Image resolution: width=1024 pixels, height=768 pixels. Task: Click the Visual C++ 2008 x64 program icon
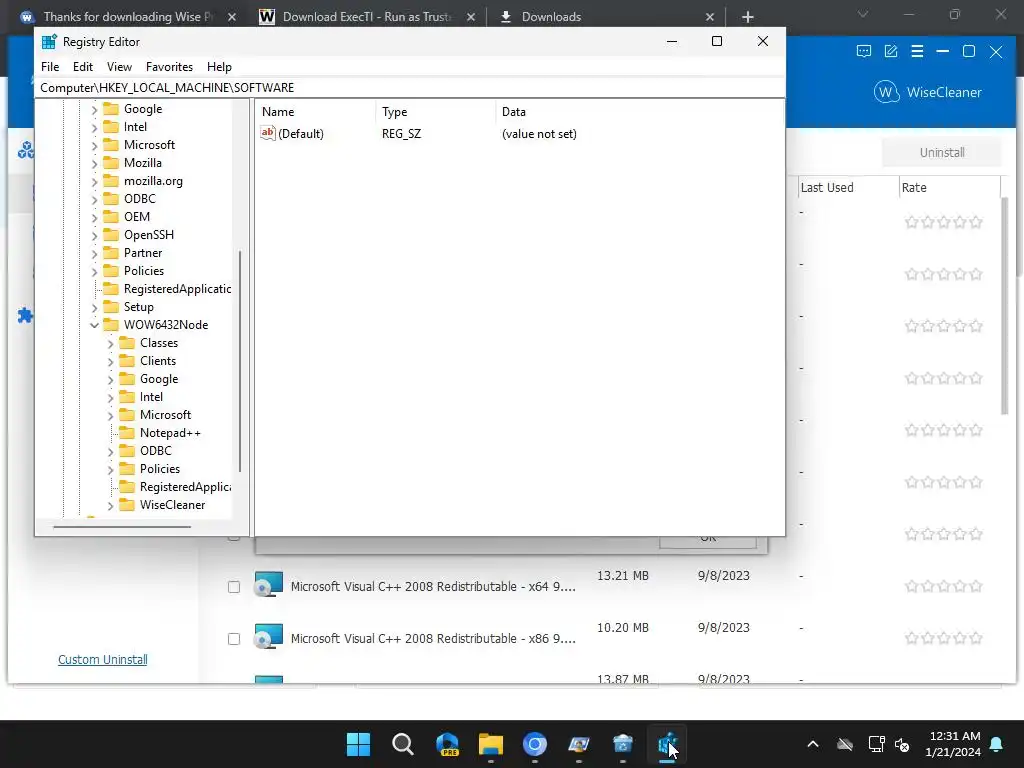[x=268, y=584]
